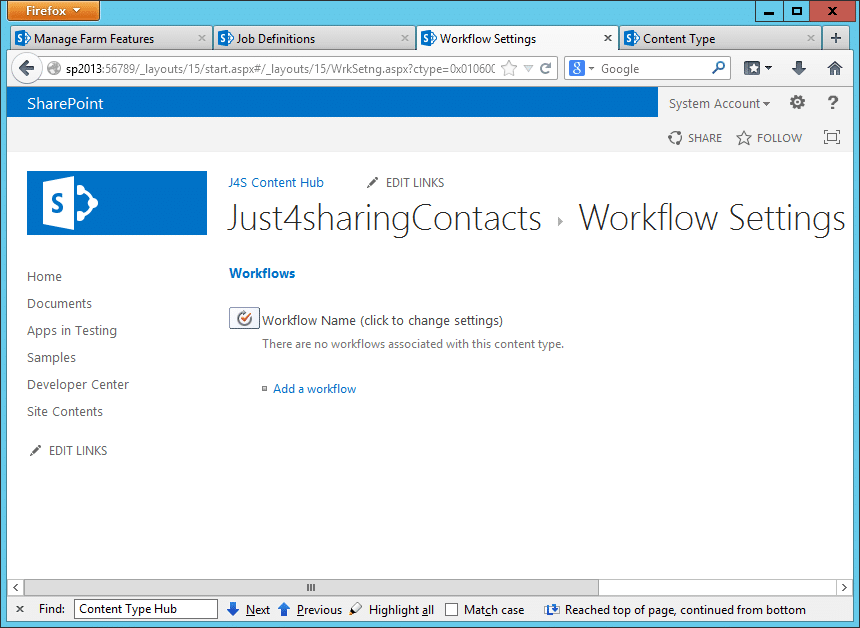Click the URL address field
The image size is (860, 628).
click(x=280, y=69)
